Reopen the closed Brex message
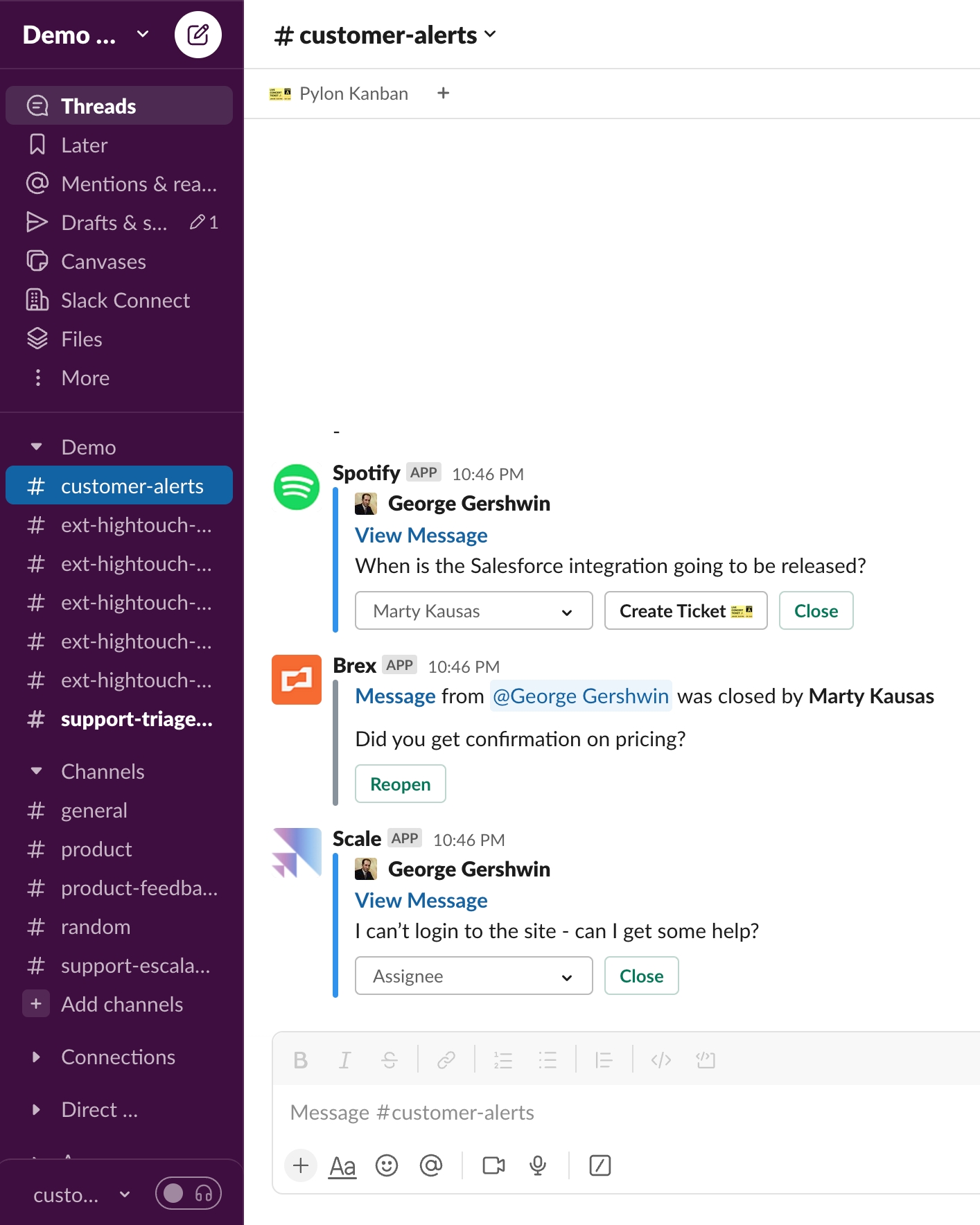980x1225 pixels. [x=400, y=784]
